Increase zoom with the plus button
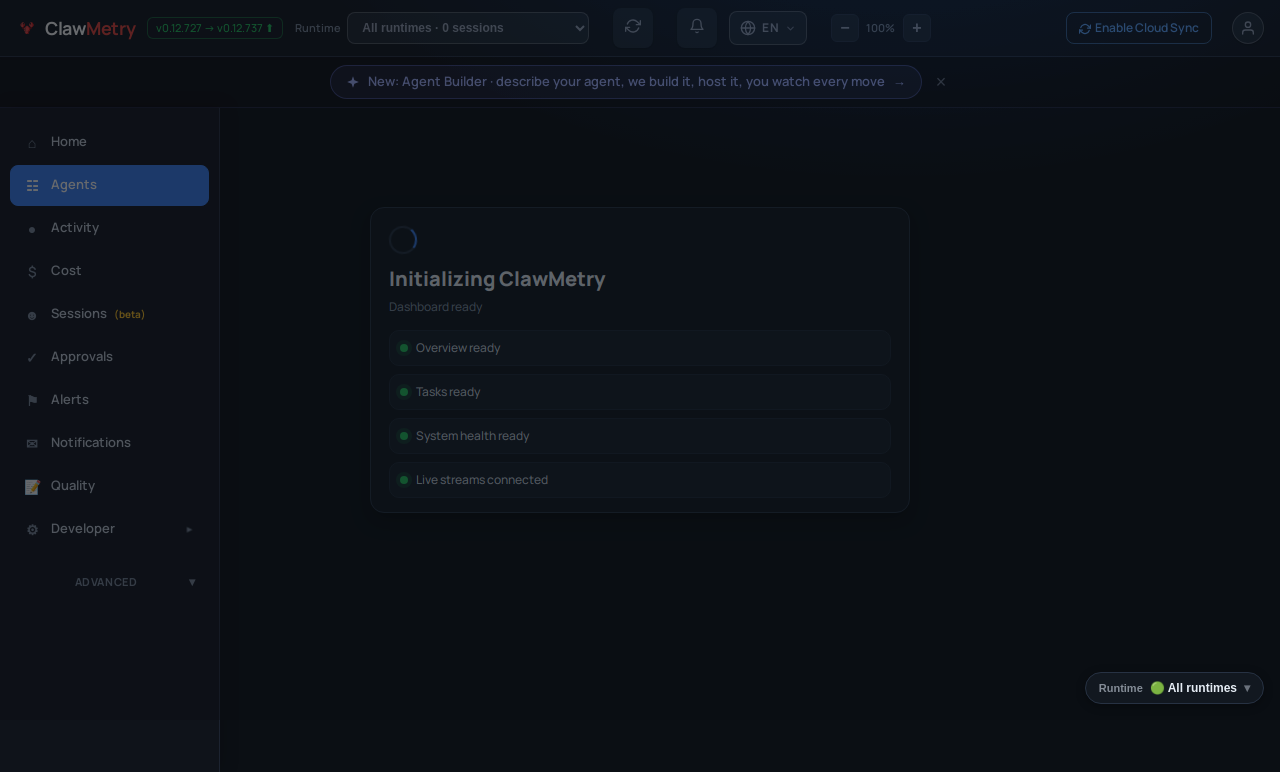Image resolution: width=1280 pixels, height=772 pixels. coord(917,28)
